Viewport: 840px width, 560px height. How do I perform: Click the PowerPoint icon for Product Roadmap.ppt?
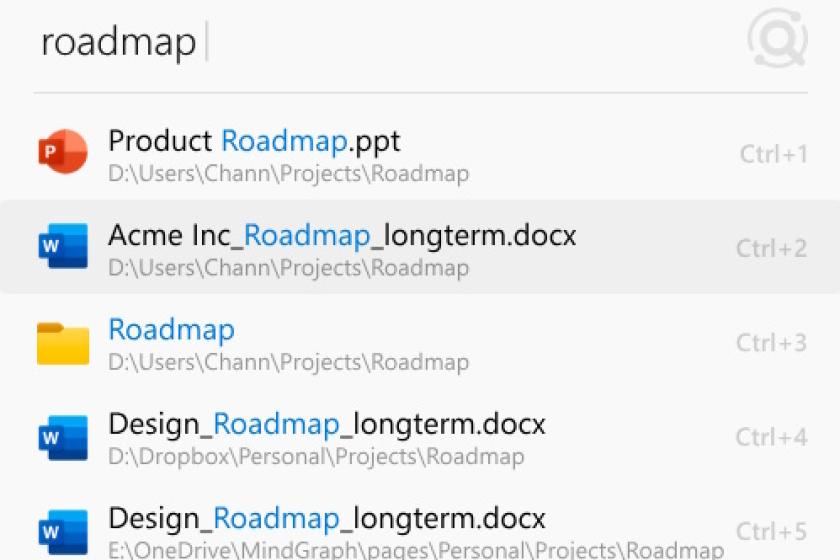(63, 151)
